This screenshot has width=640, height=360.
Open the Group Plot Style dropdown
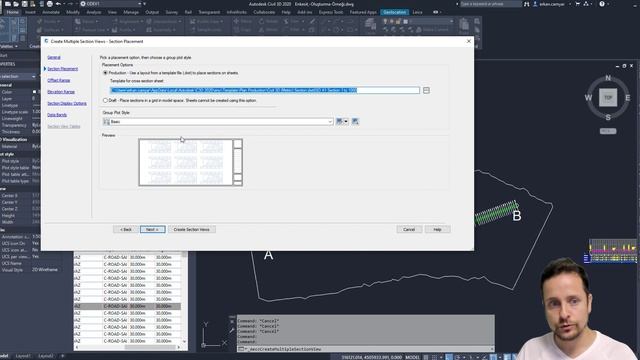coord(218,122)
